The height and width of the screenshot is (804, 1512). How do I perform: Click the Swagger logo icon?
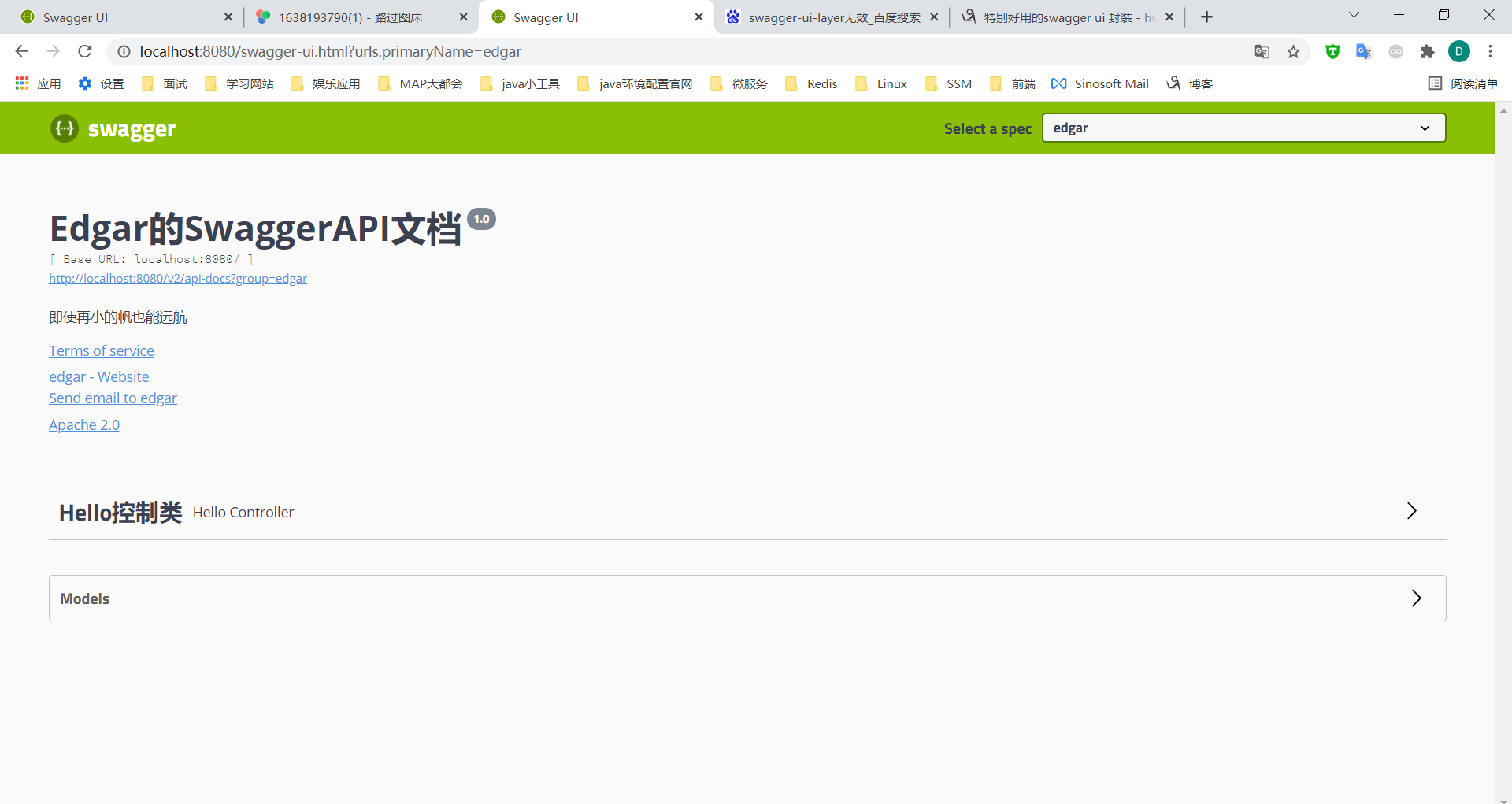pyautogui.click(x=65, y=128)
